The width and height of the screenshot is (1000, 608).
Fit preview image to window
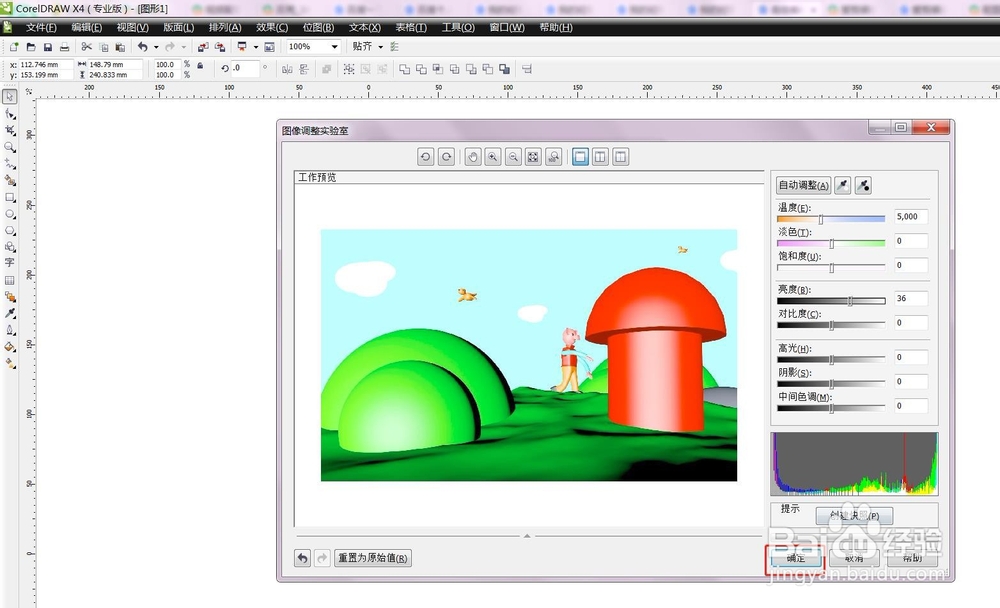(534, 156)
